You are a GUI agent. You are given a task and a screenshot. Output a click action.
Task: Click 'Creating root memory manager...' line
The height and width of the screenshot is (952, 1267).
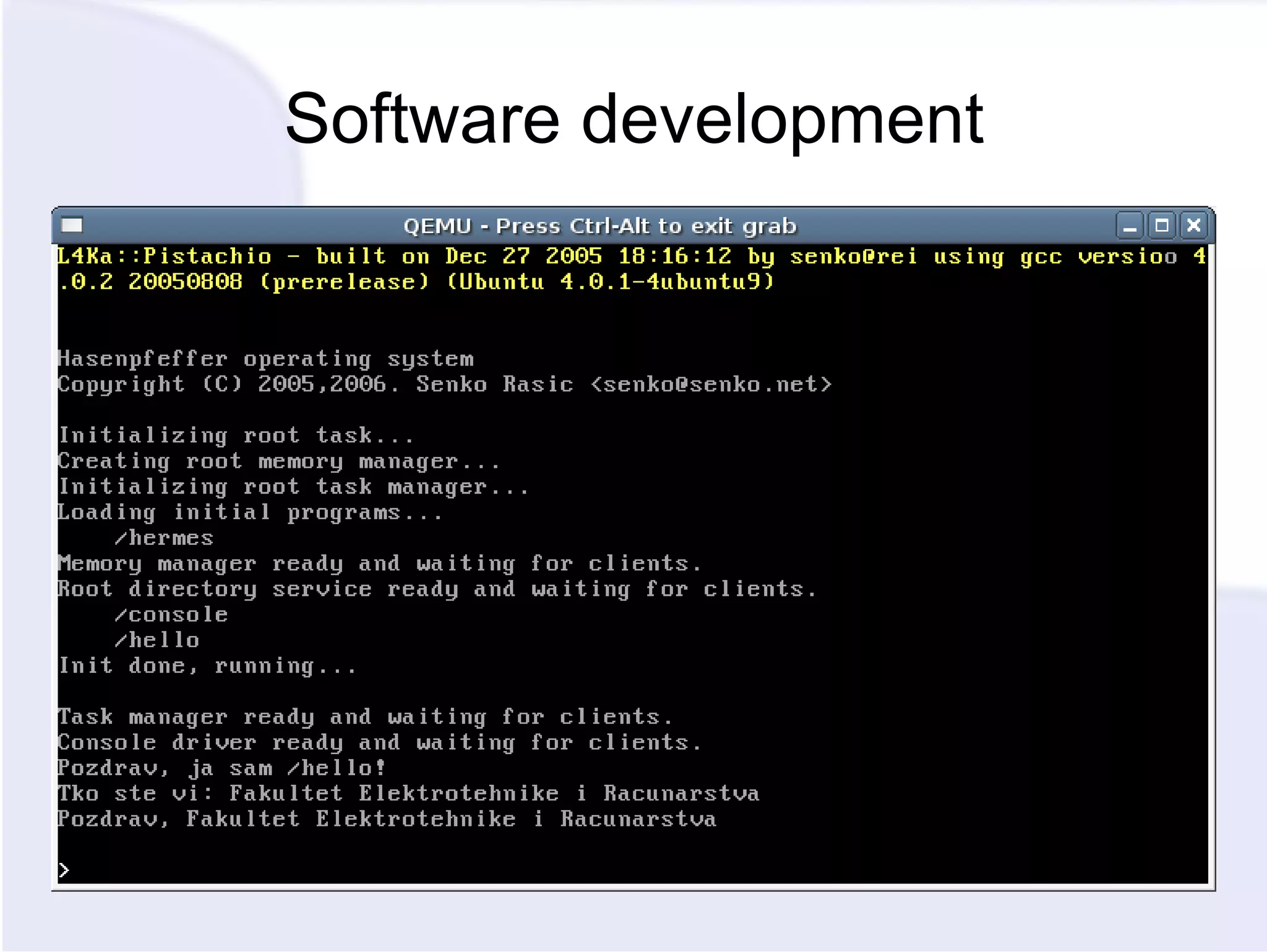278,461
